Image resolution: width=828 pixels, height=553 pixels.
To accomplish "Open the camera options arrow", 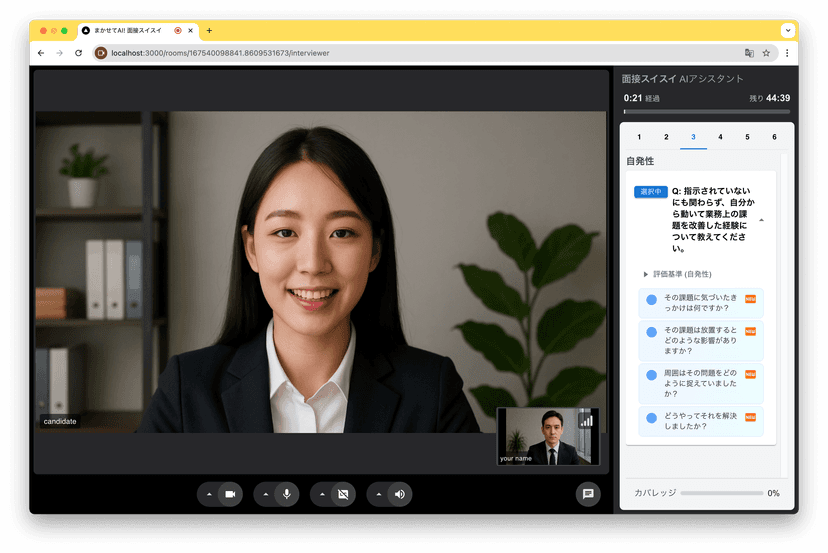I will pyautogui.click(x=209, y=494).
